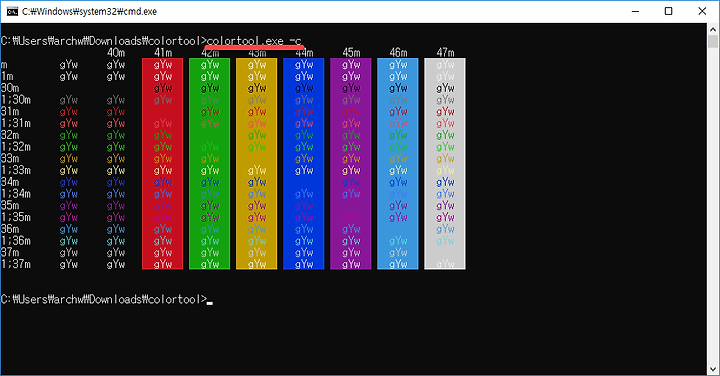Minimize the cmd.exe window
Viewport: 720px width, 376px height.
(x=636, y=11)
